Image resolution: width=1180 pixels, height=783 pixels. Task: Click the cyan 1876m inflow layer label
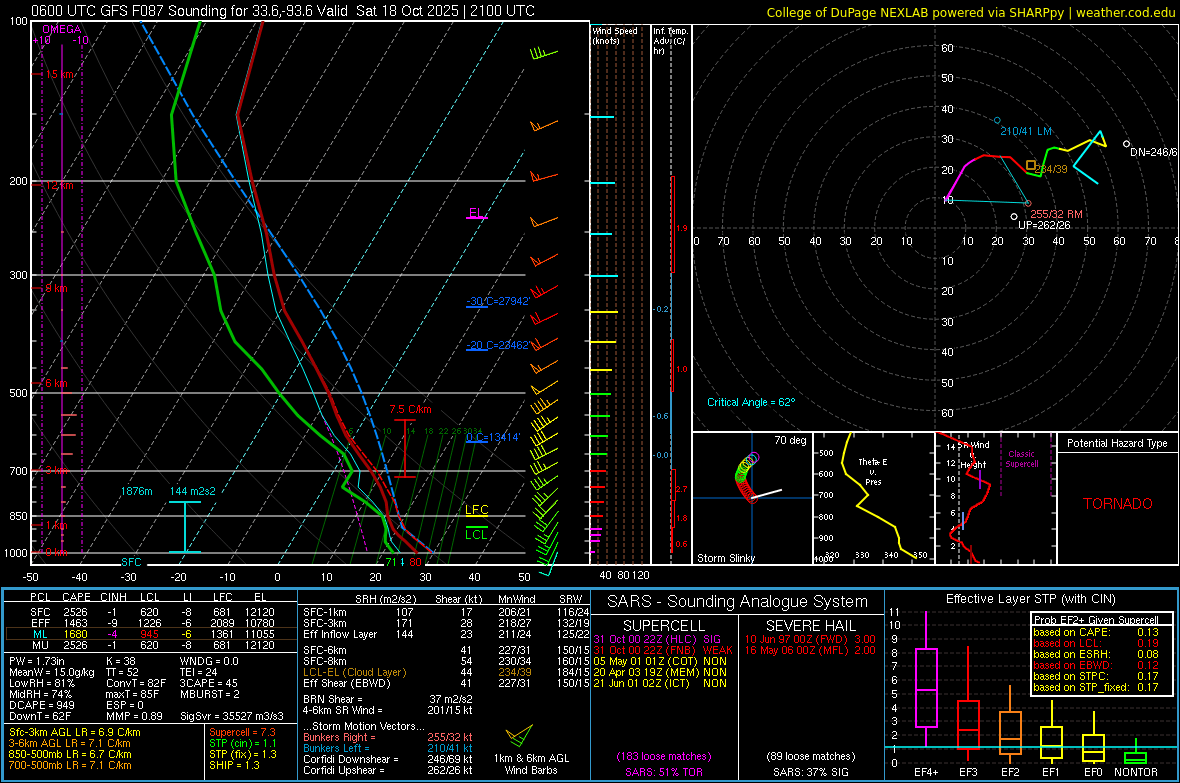point(136,491)
